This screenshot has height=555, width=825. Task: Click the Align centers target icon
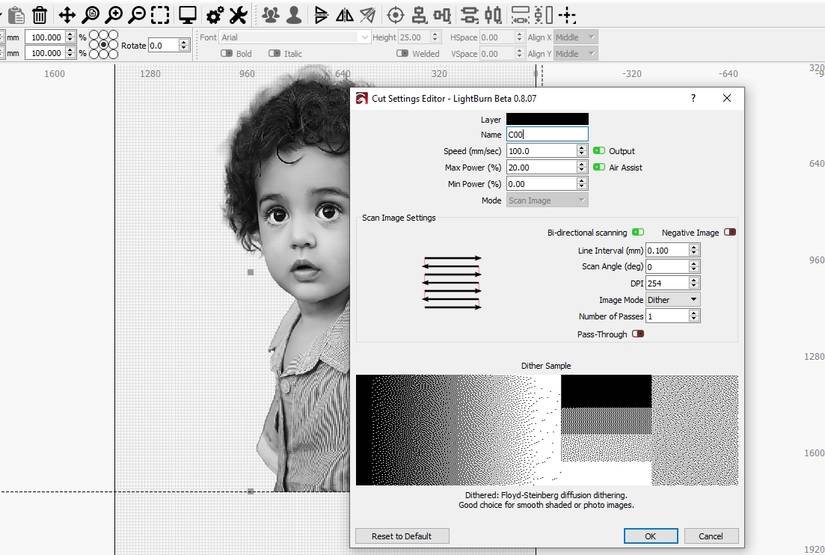[x=395, y=15]
